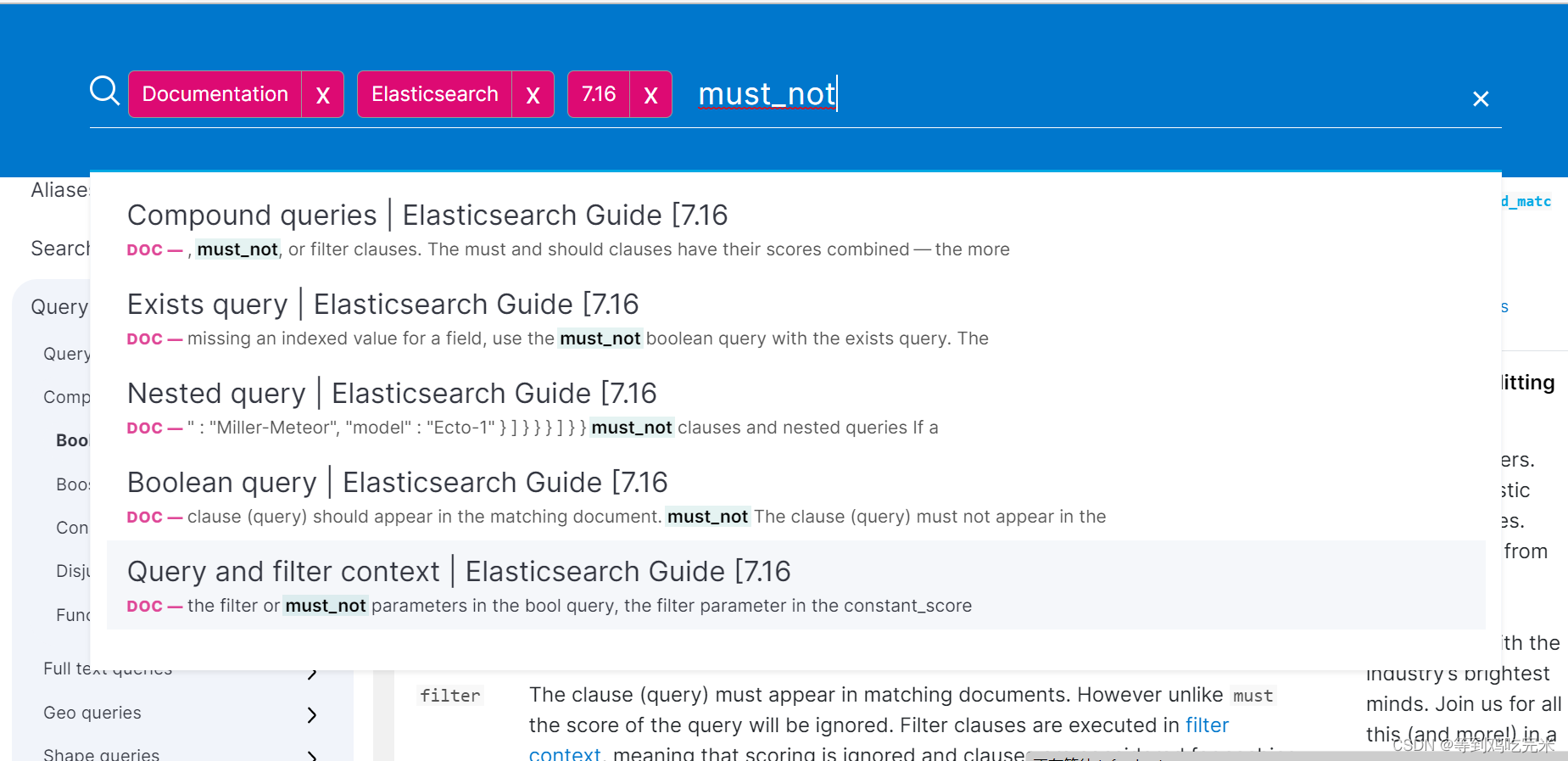Open Aliases sidebar item

tap(60, 190)
